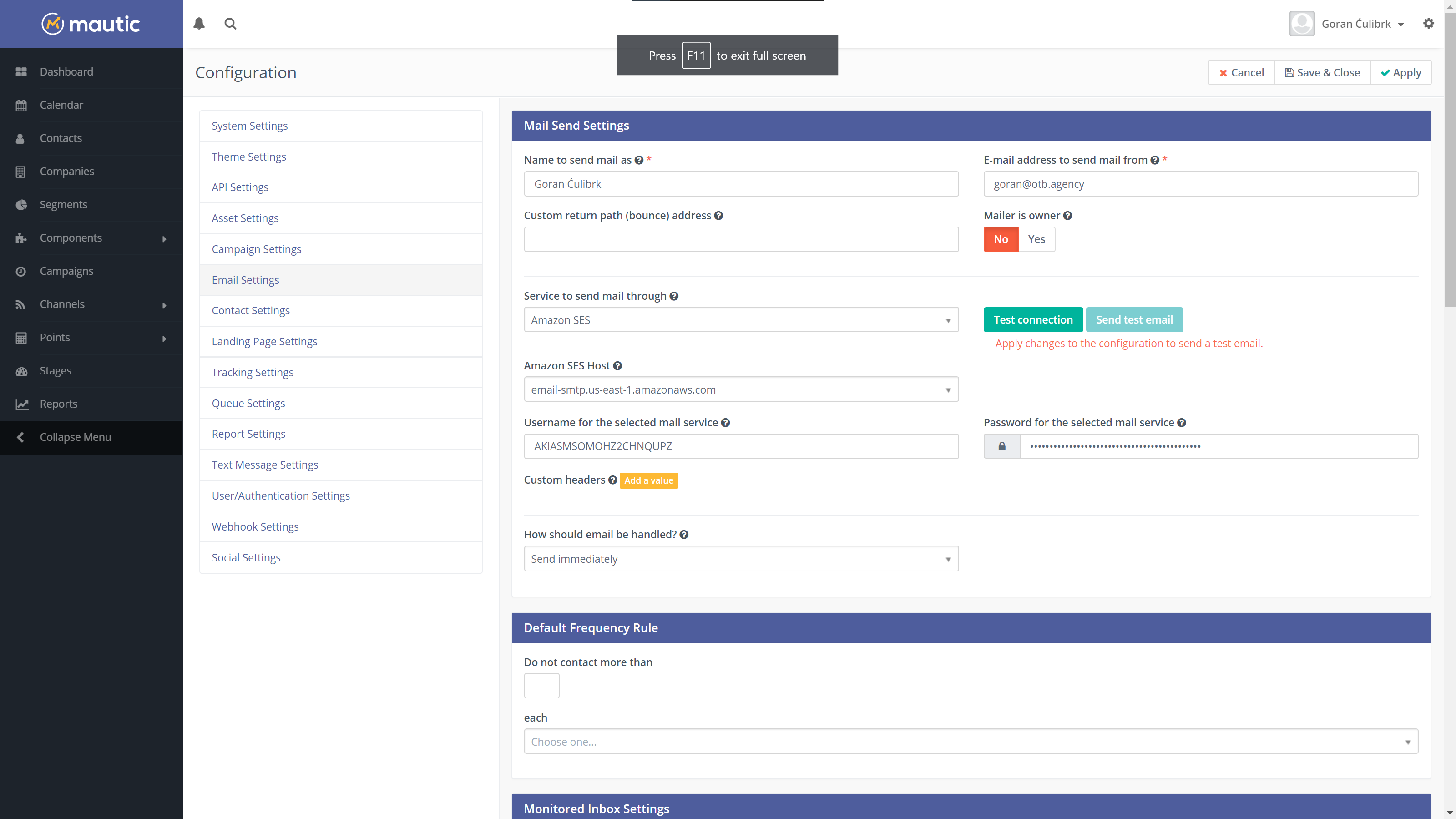Click the Mautic logo
This screenshot has height=819, width=1456.
point(91,24)
